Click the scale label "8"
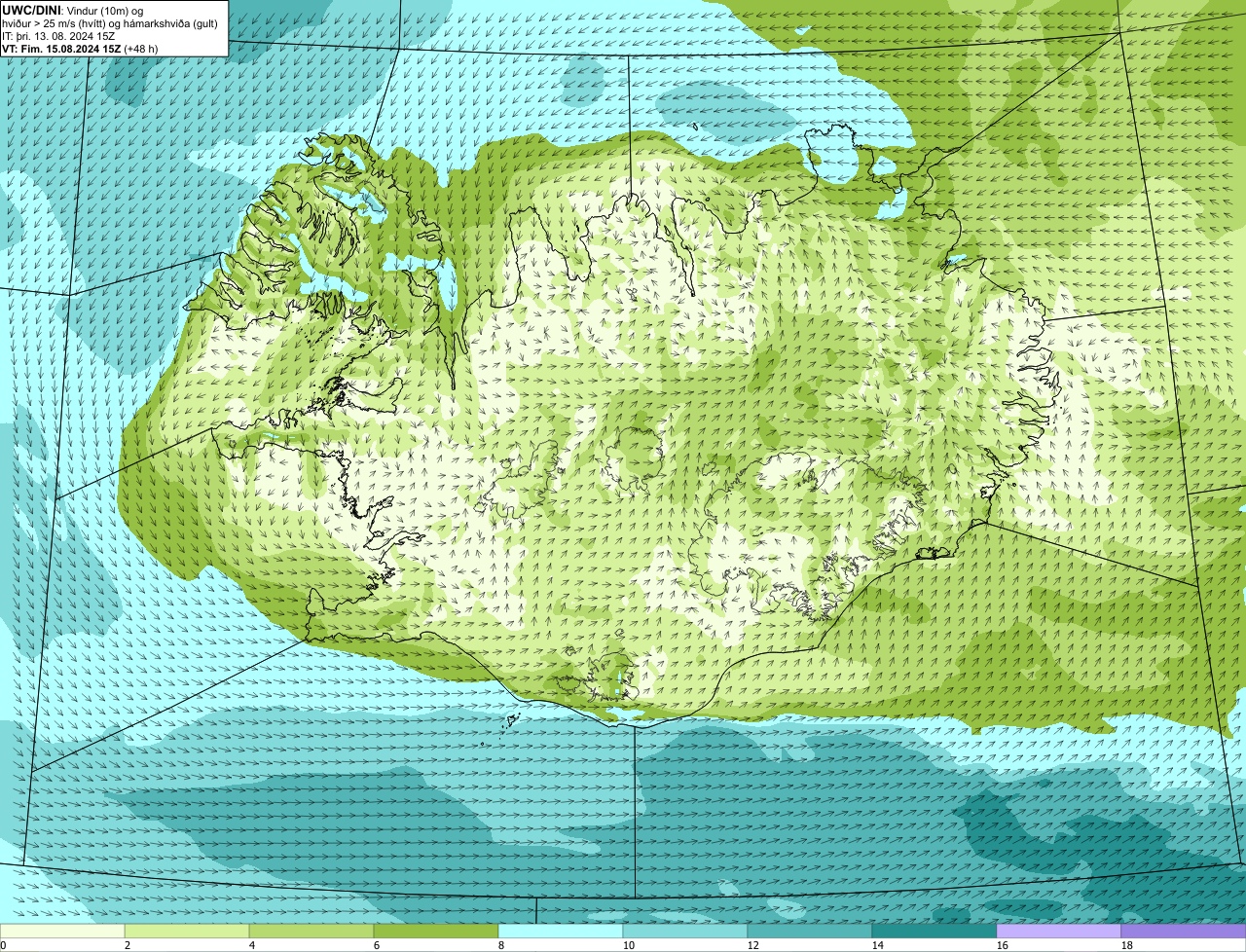 [501, 945]
